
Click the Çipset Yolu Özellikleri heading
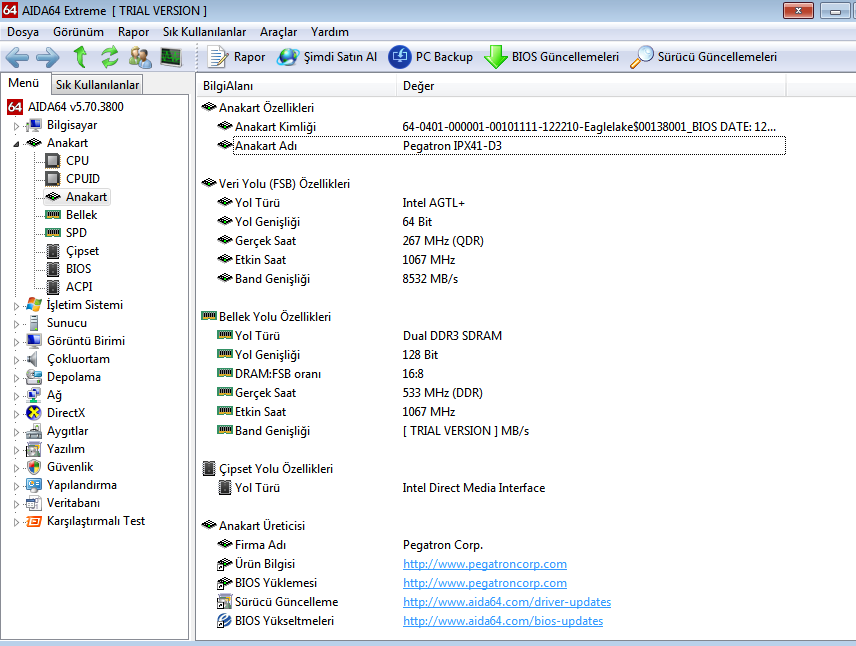276,469
